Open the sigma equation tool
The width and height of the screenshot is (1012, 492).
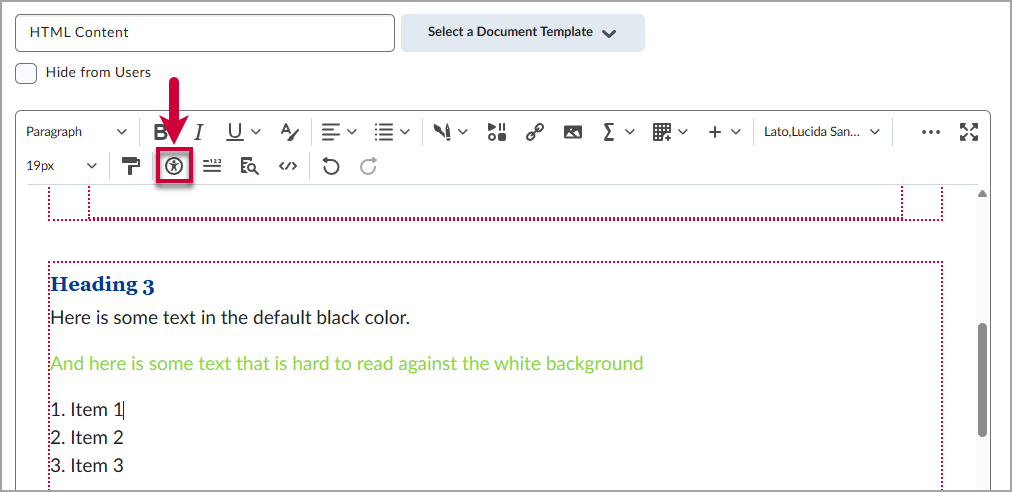(x=608, y=132)
